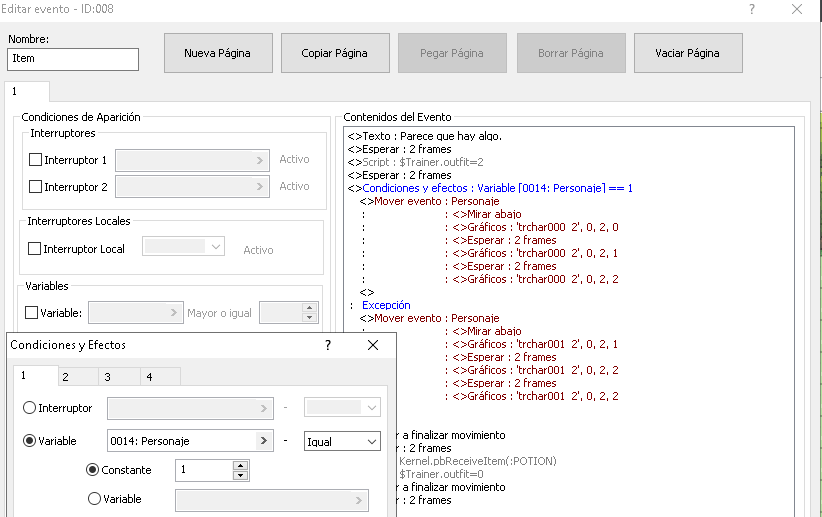Toggle the Interruptor Local checkbox
Screen dimensions: 822x517
point(35,249)
